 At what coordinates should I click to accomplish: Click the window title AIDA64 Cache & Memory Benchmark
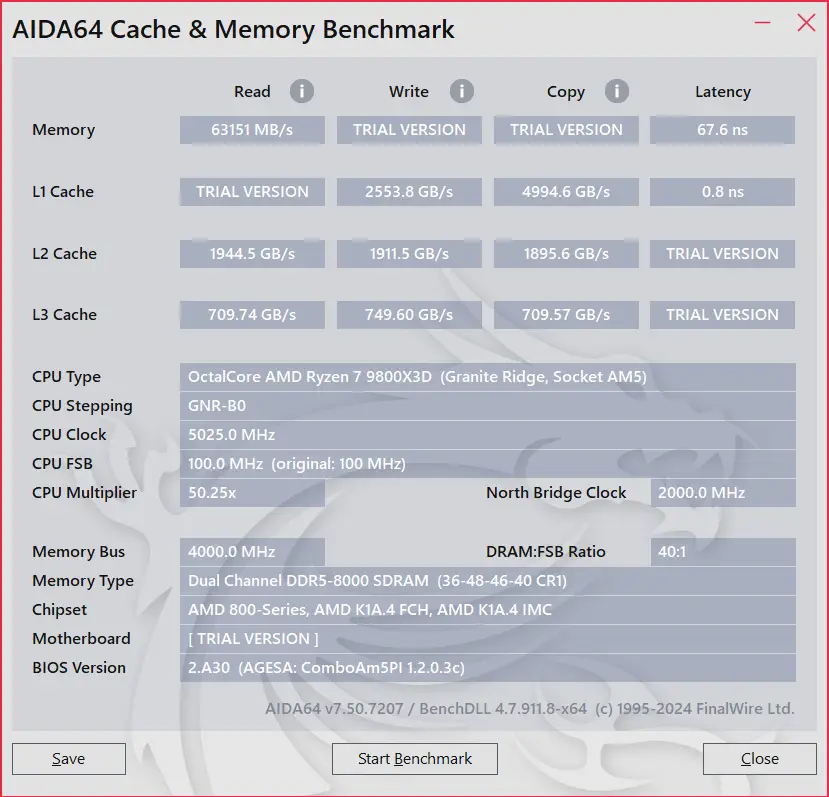(233, 29)
